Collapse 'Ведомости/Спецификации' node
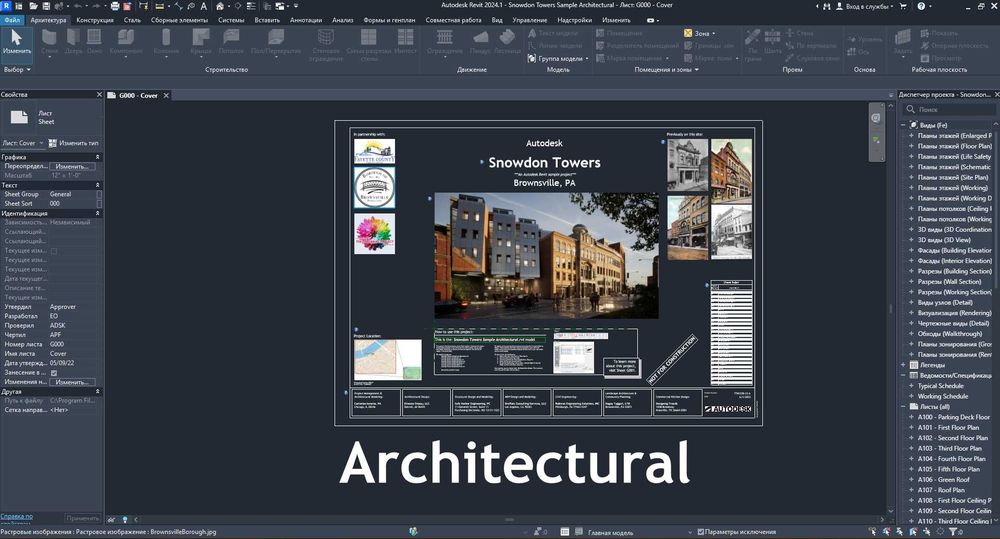 (903, 375)
